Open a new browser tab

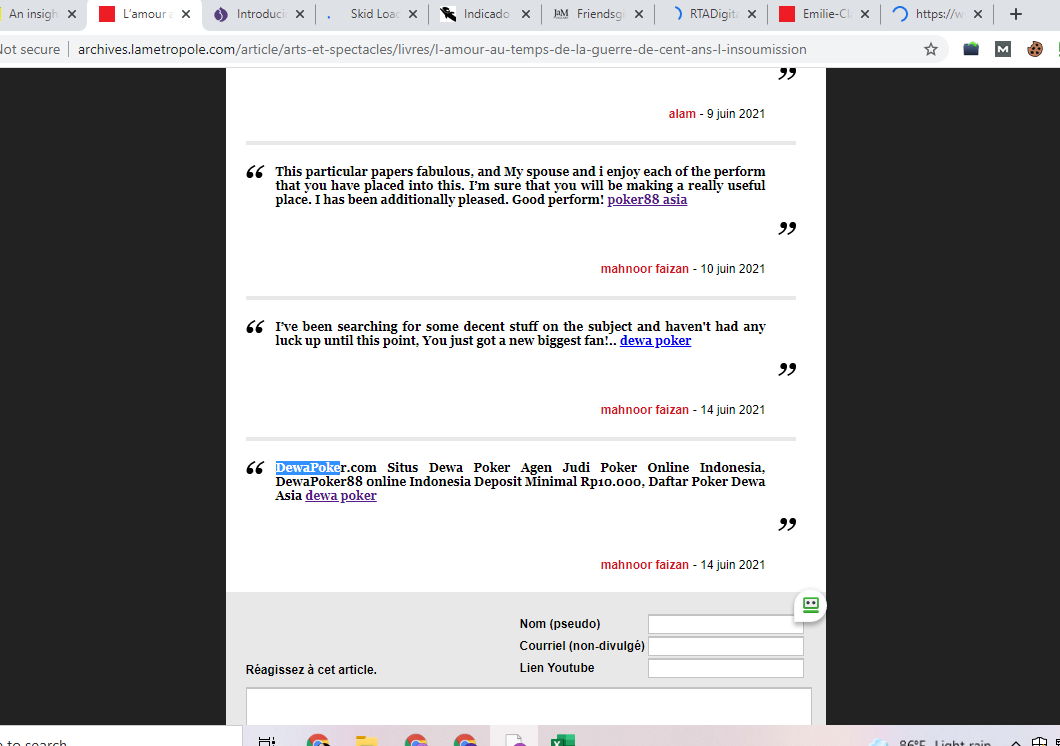[1016, 14]
